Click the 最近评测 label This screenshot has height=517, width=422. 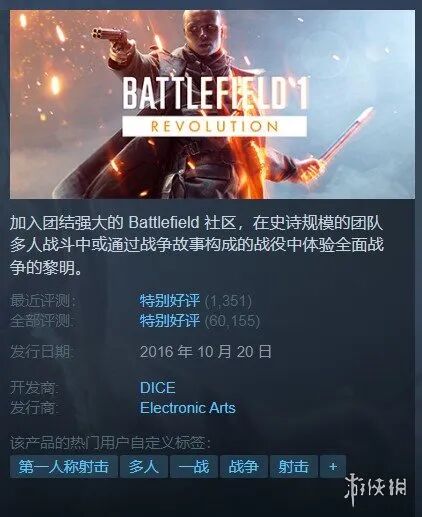[x=43, y=301]
